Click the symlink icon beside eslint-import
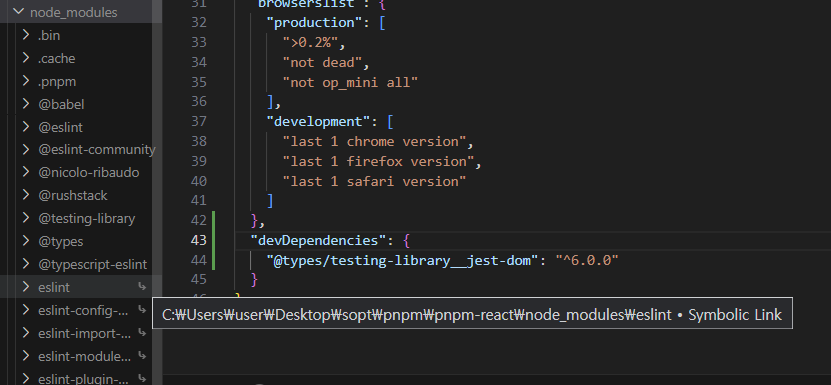 click(142, 333)
